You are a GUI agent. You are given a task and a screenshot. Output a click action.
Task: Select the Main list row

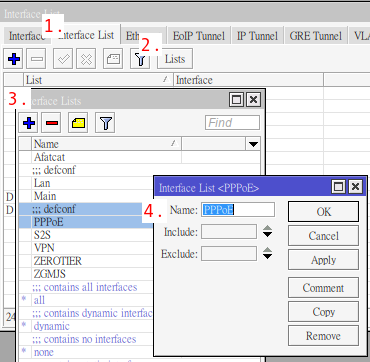(86, 196)
